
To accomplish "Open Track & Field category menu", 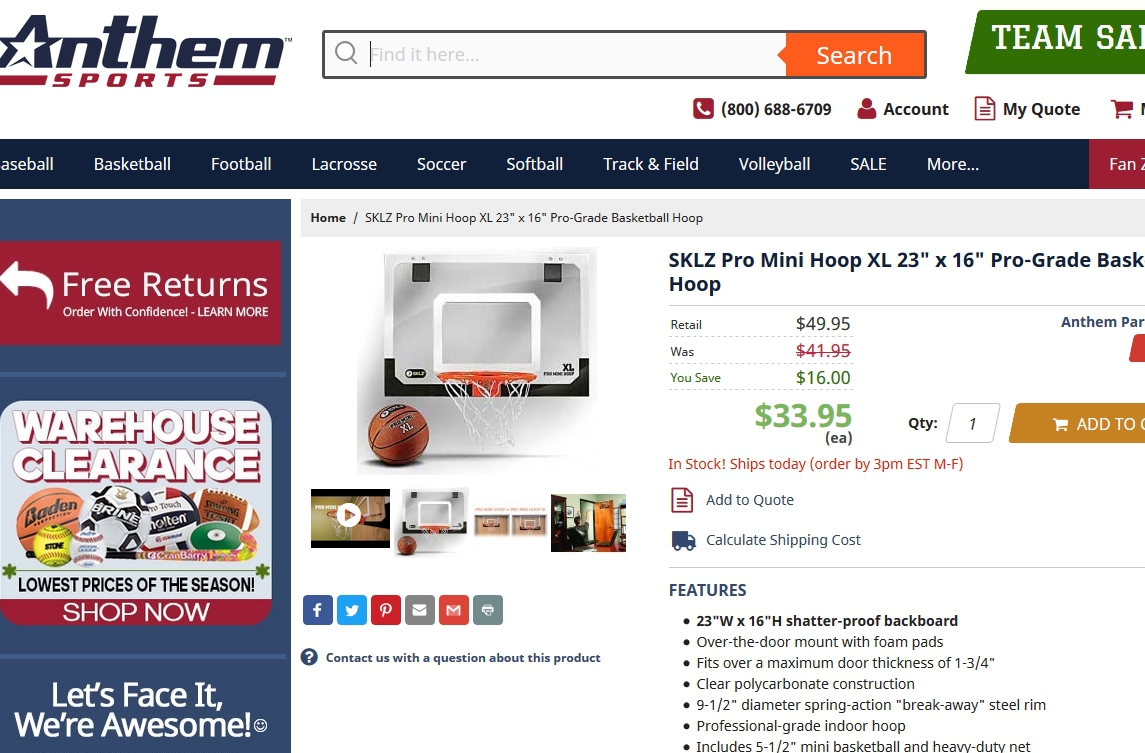I will (x=651, y=164).
